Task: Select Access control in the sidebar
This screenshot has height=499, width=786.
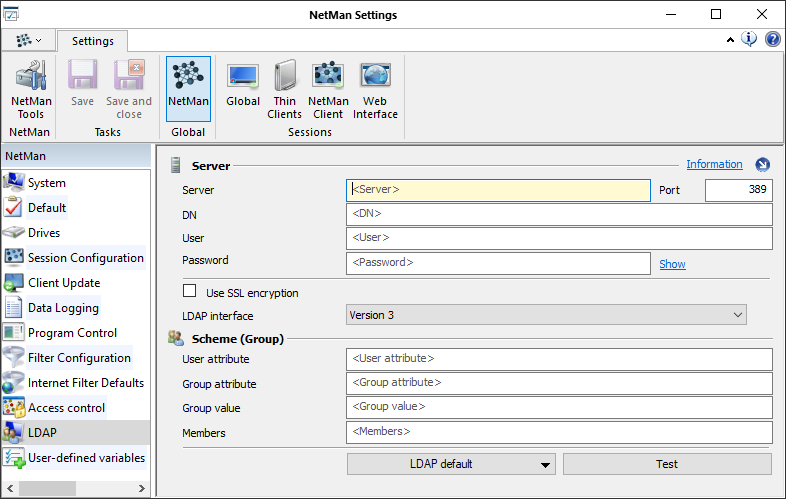Action: pos(67,408)
